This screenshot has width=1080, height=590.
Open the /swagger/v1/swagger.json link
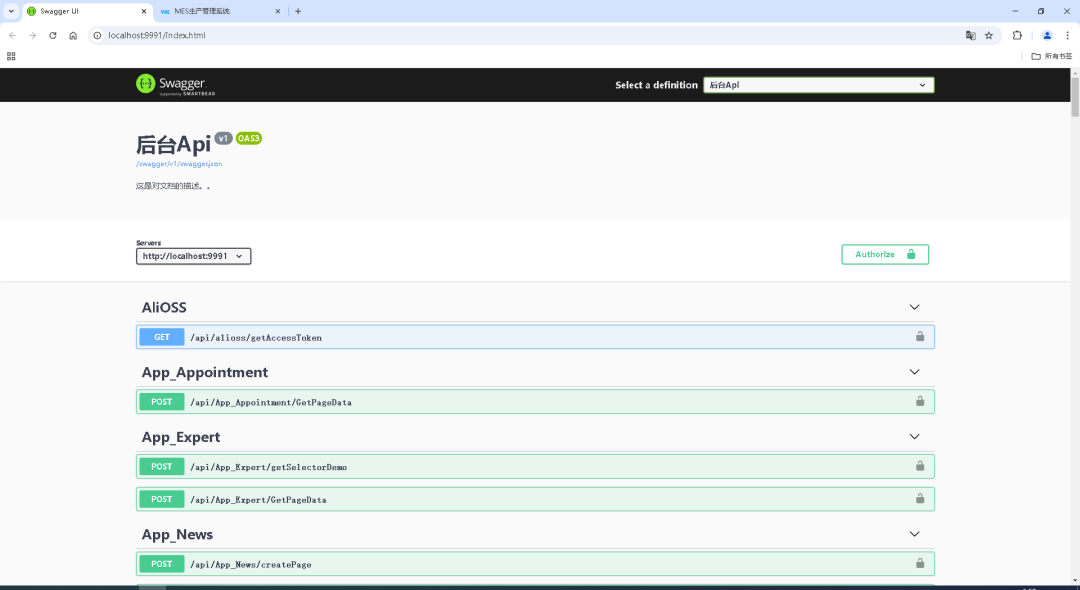tap(180, 163)
